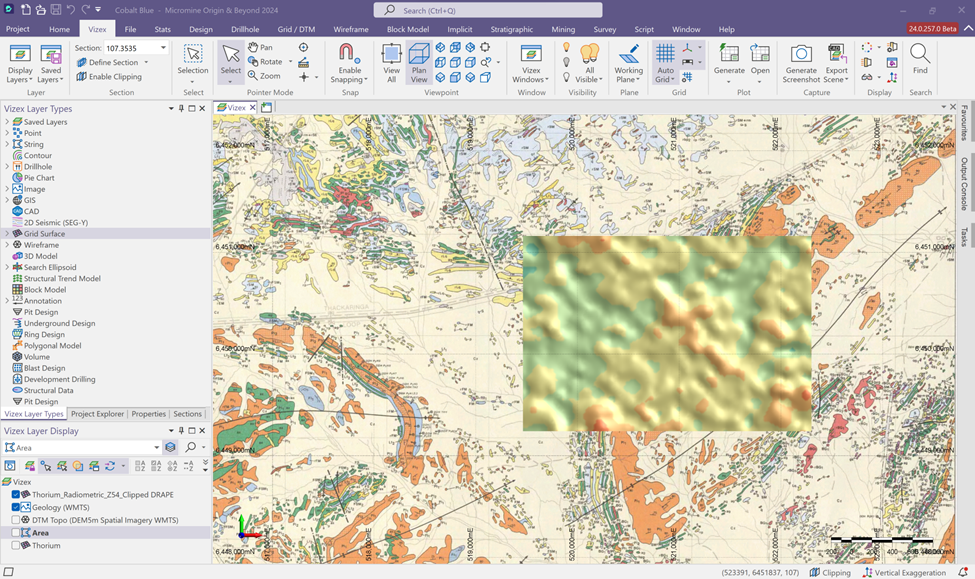Enable the Thorium layer checkbox
This screenshot has height=579, width=975.
pyautogui.click(x=16, y=546)
